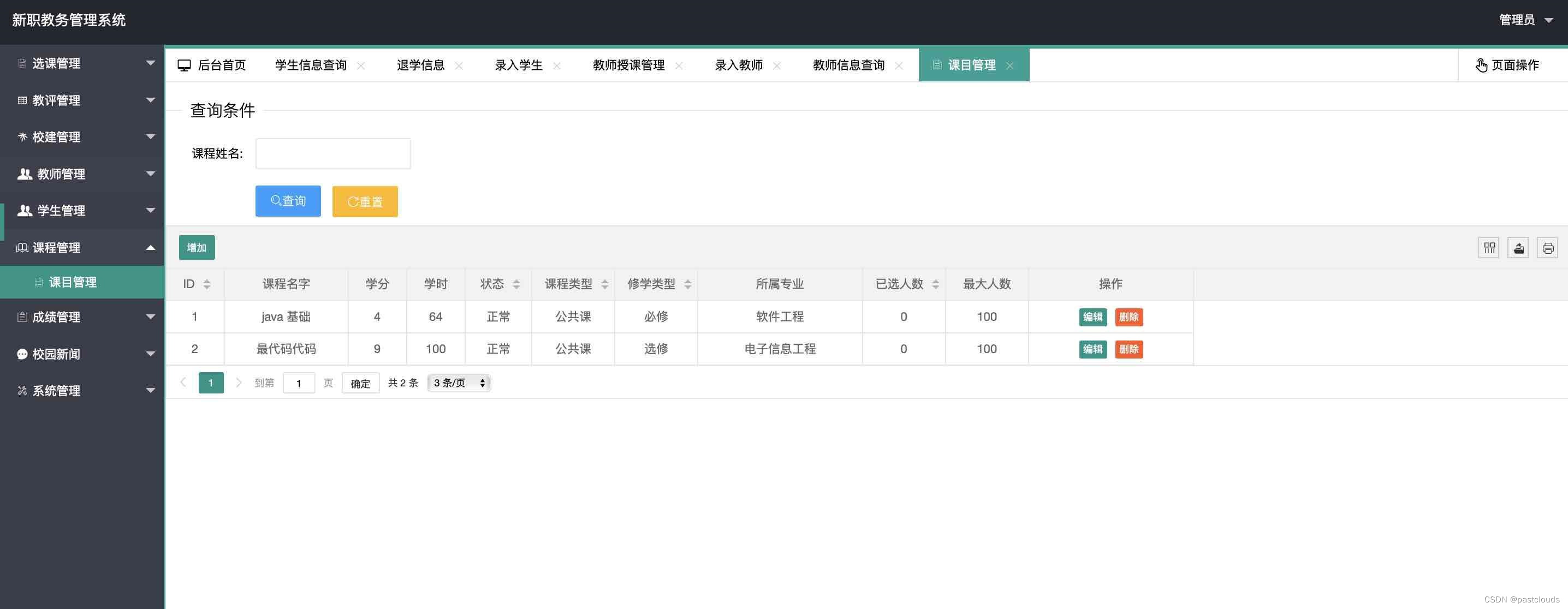Click 删除 for the java 基础 row
The image size is (1568, 609).
click(x=1129, y=317)
